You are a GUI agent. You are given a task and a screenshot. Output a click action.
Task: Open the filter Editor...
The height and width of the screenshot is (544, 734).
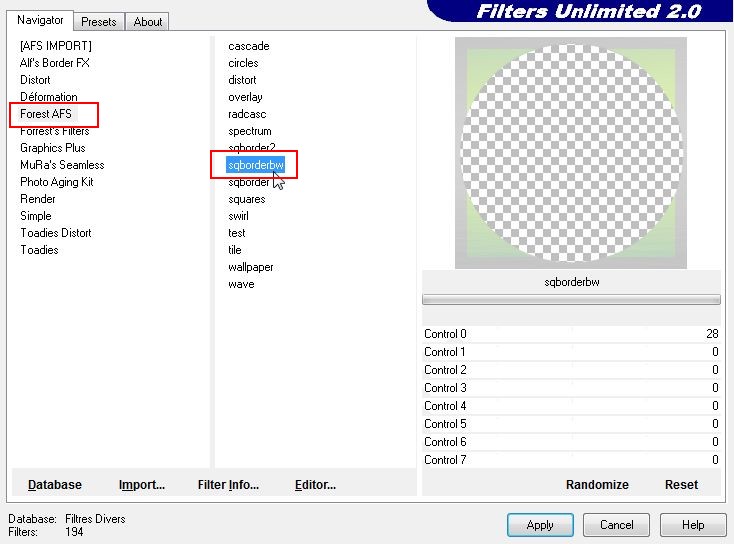click(315, 485)
